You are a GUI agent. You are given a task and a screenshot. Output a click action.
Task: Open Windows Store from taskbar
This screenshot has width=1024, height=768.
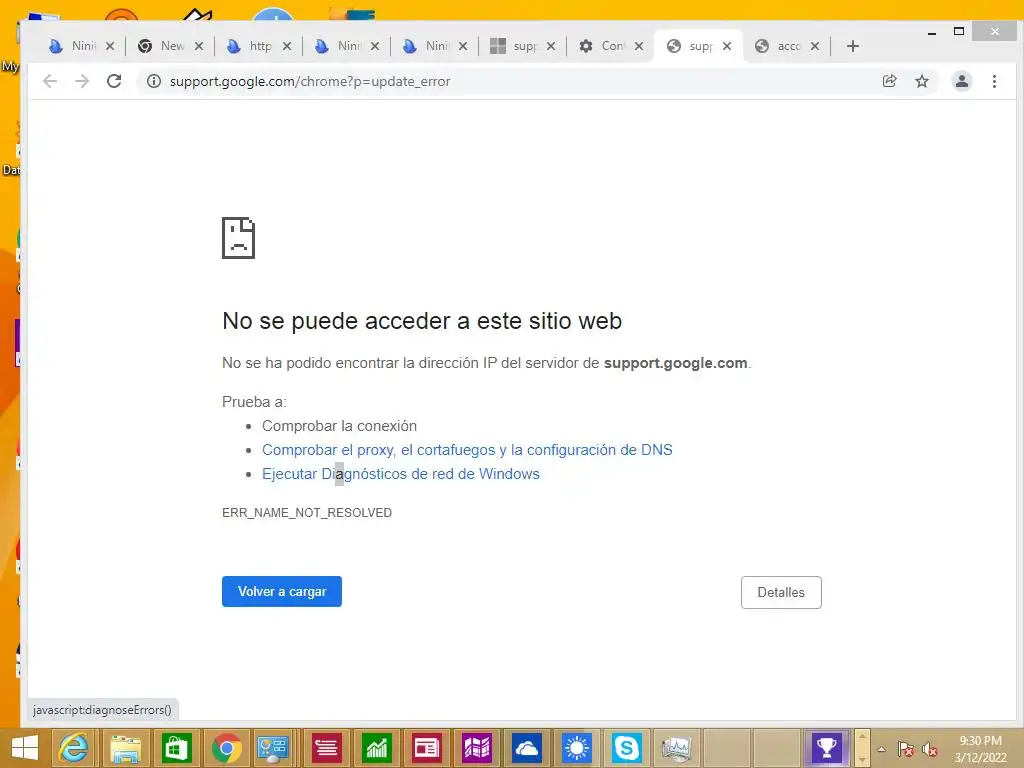[x=176, y=748]
